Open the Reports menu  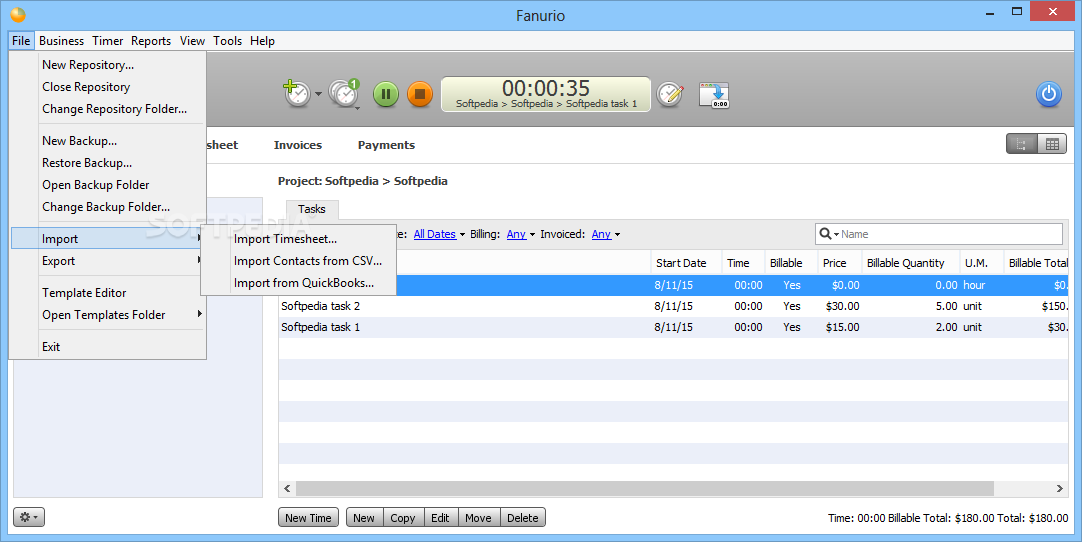pyautogui.click(x=150, y=41)
